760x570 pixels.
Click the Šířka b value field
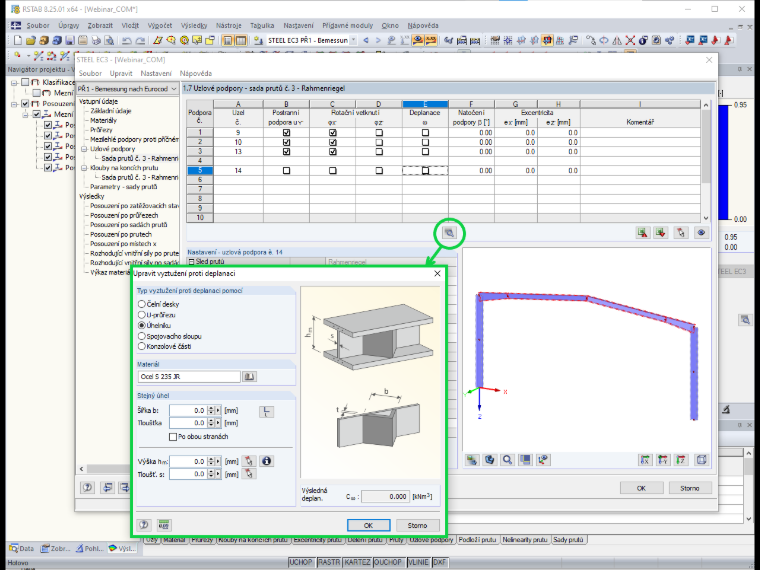coord(188,411)
